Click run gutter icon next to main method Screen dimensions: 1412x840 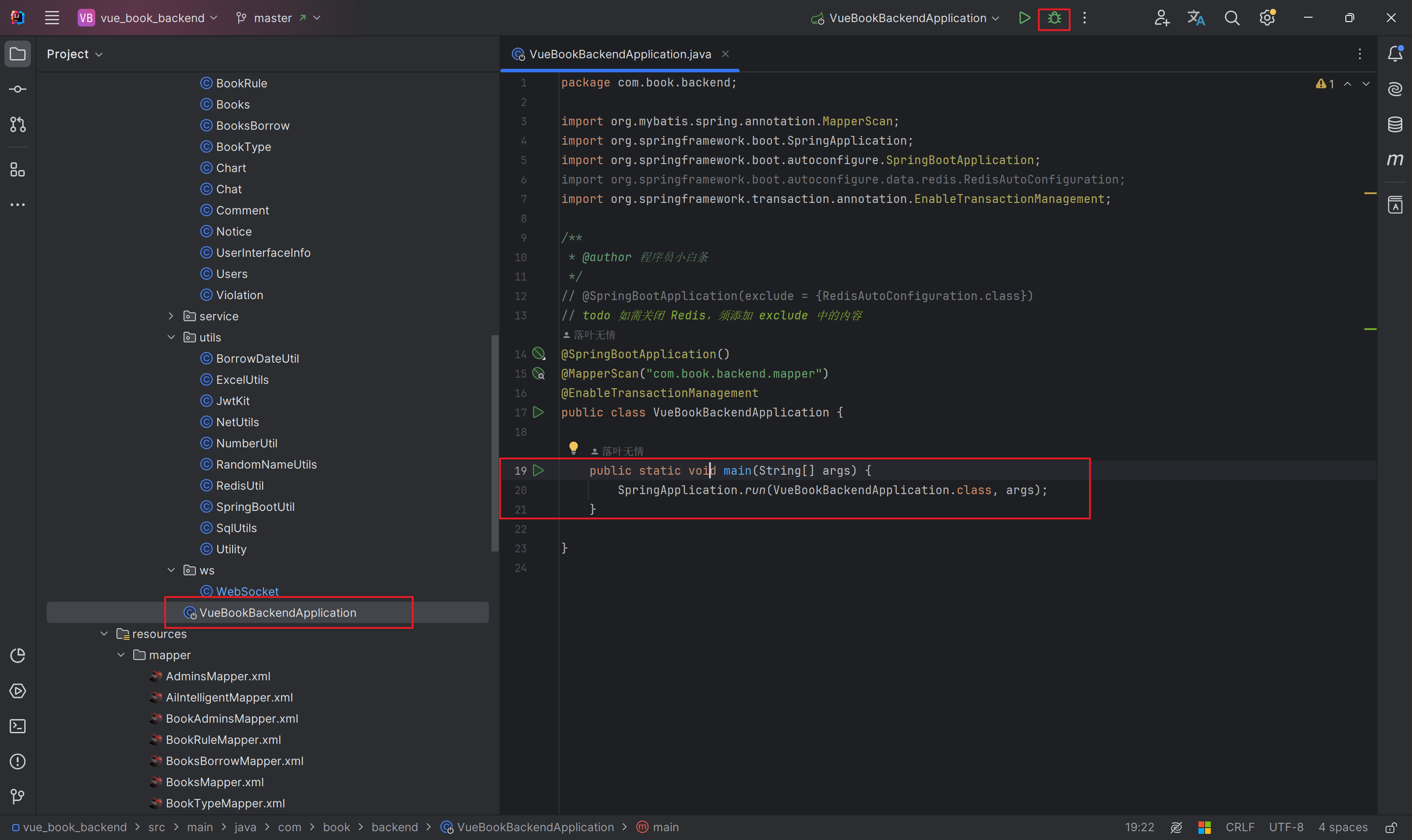point(538,470)
